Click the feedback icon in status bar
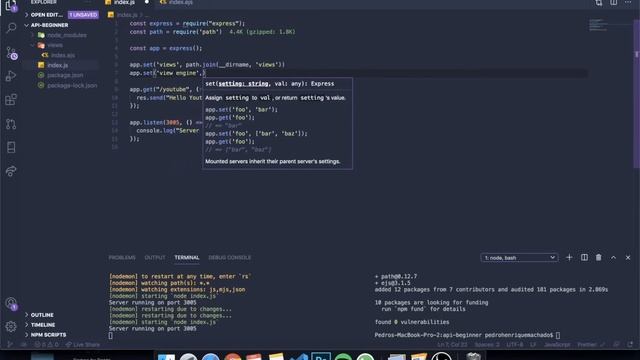This screenshot has height=360, width=640. point(617,345)
